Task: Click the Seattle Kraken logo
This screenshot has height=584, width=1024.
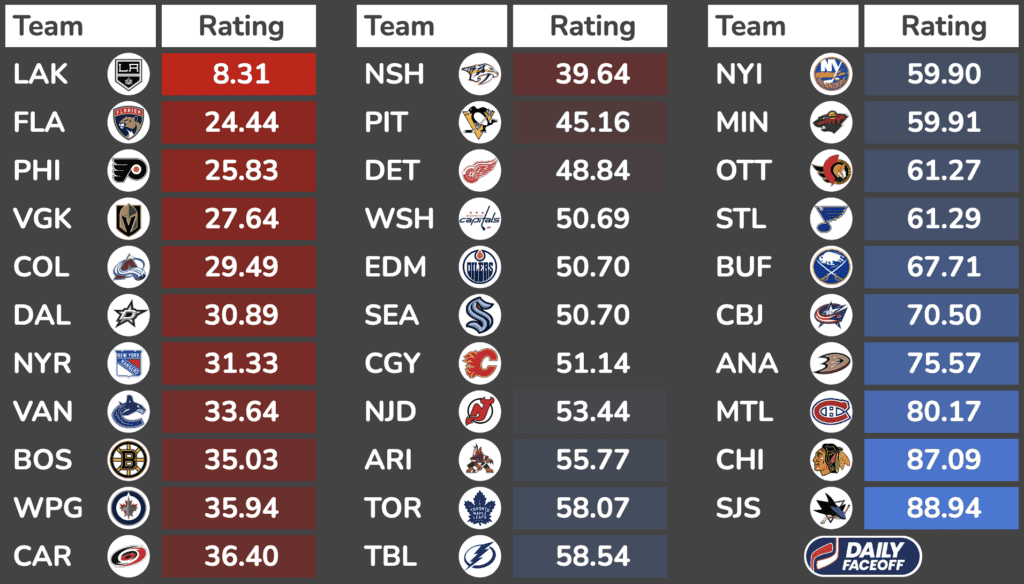Action: click(480, 315)
